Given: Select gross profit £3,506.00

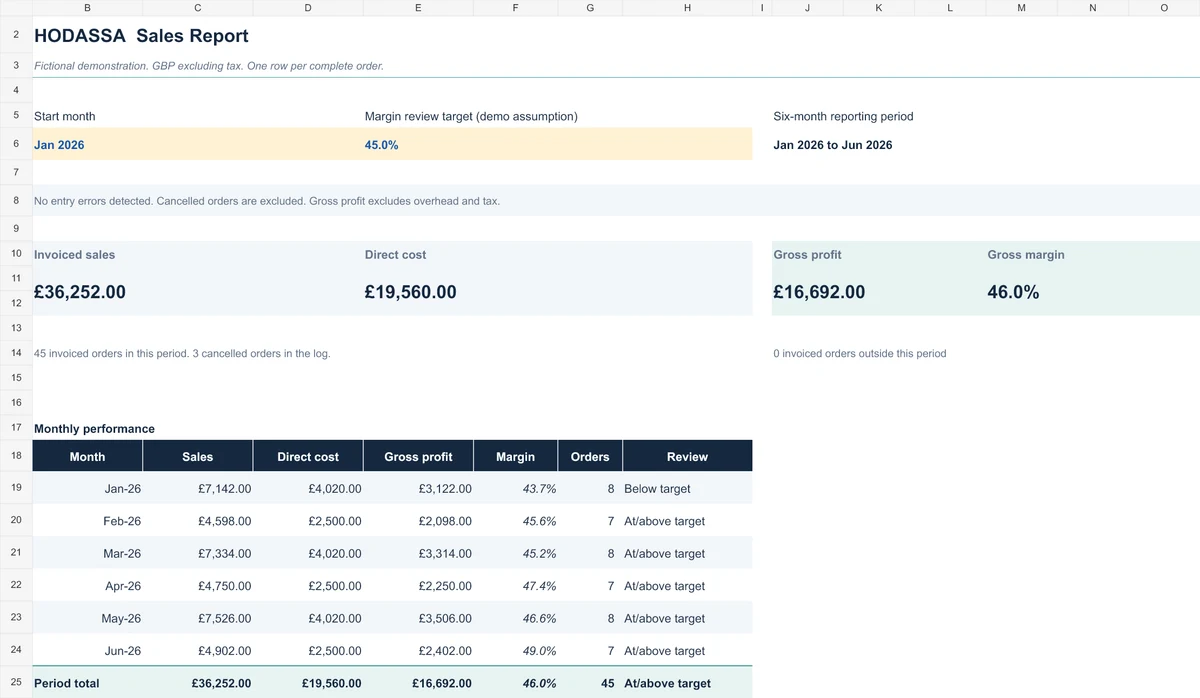Looking at the screenshot, I should (418, 618).
